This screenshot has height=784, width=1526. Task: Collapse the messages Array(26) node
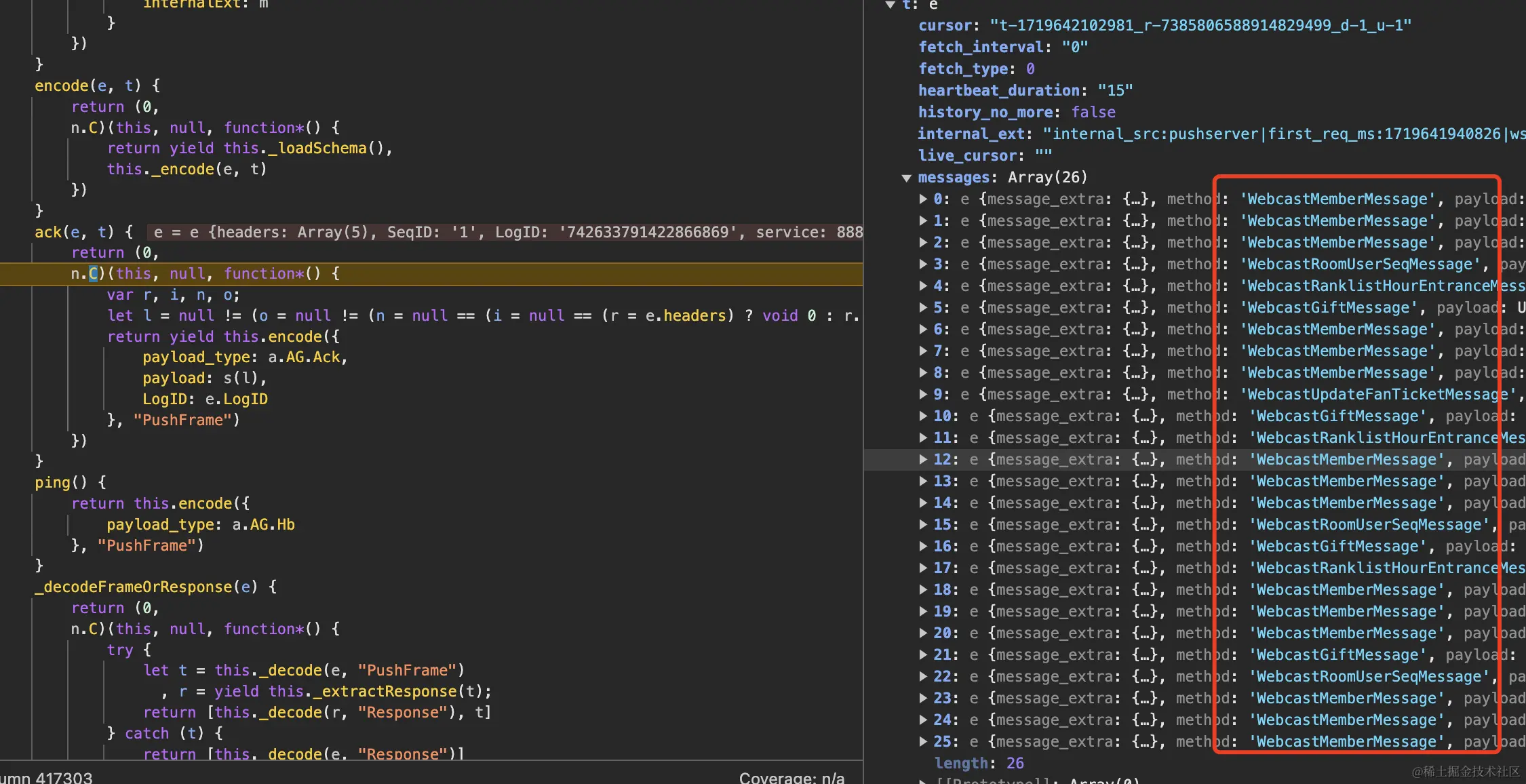906,178
